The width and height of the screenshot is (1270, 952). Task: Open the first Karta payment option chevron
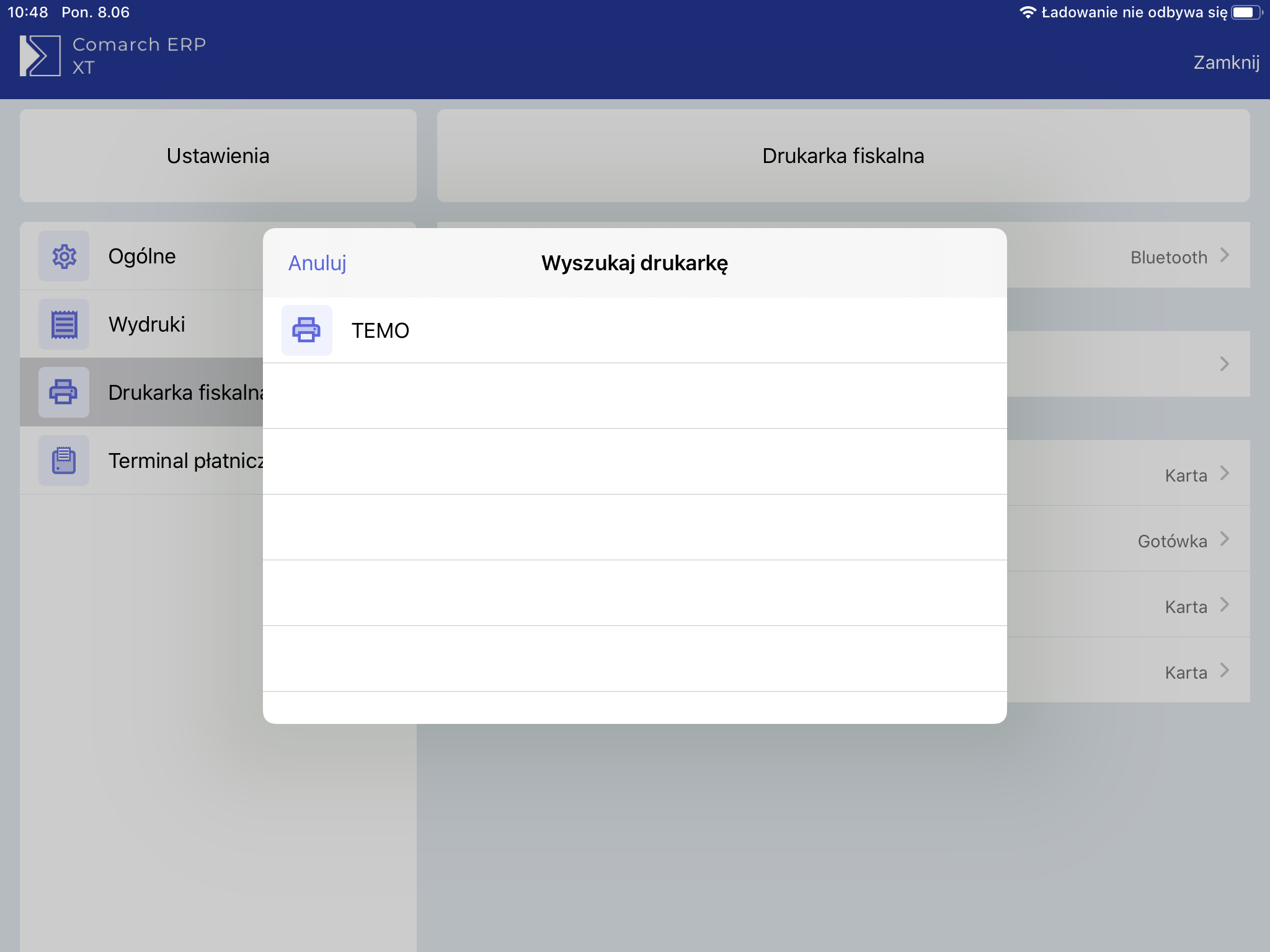pyautogui.click(x=1225, y=474)
